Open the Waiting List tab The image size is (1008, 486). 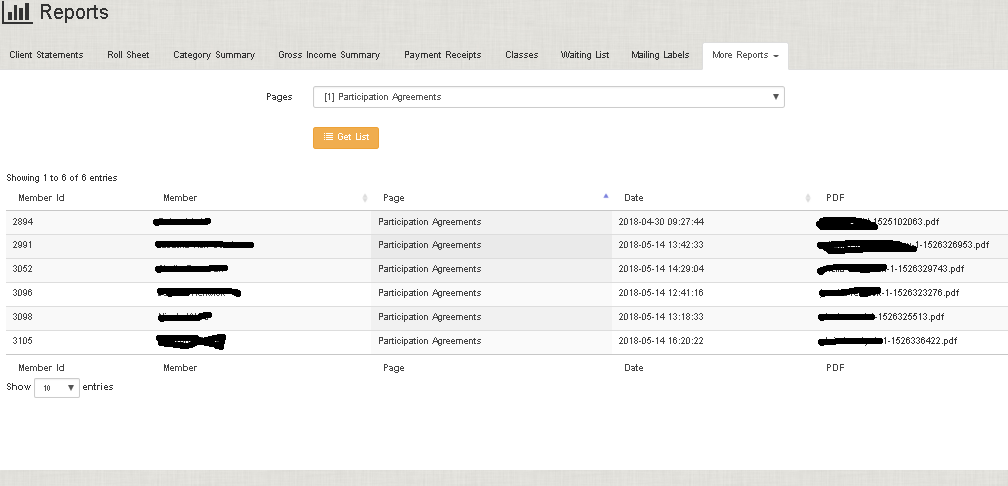(584, 55)
